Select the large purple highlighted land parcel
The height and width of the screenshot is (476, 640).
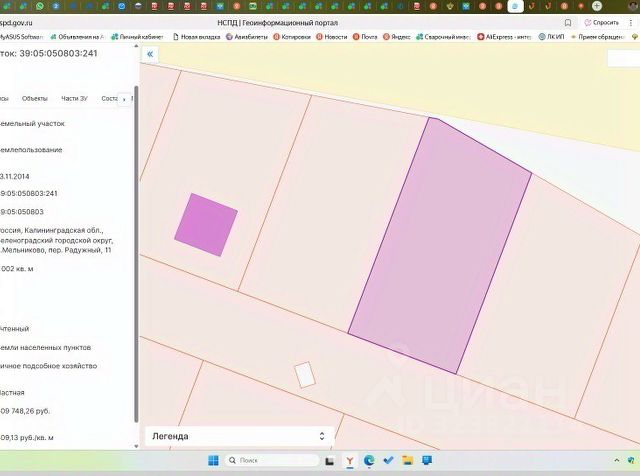coord(440,245)
